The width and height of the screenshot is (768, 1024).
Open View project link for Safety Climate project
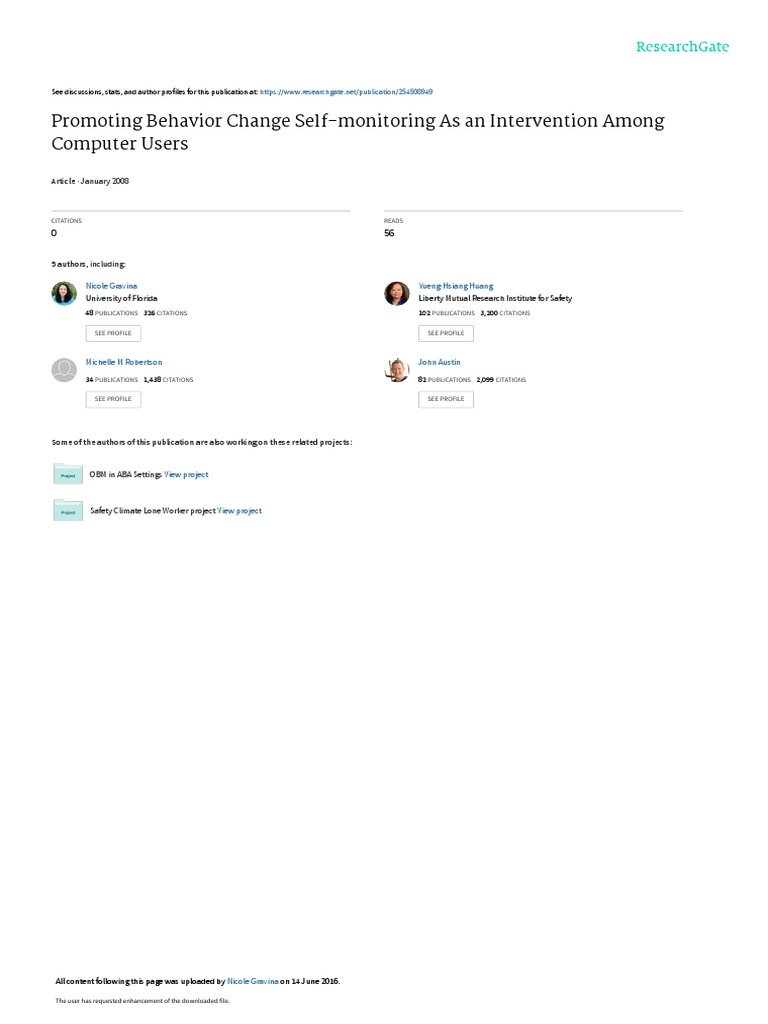coord(240,511)
